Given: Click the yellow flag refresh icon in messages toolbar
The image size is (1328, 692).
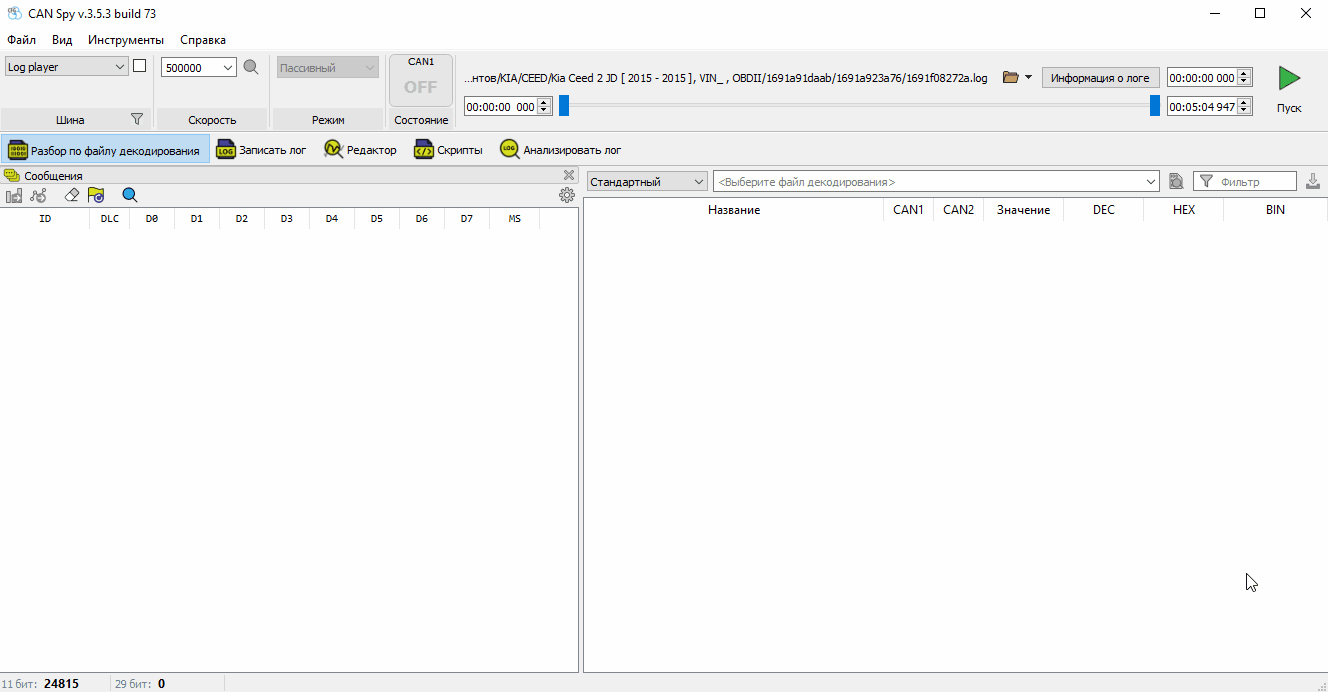Looking at the screenshot, I should [x=96, y=195].
